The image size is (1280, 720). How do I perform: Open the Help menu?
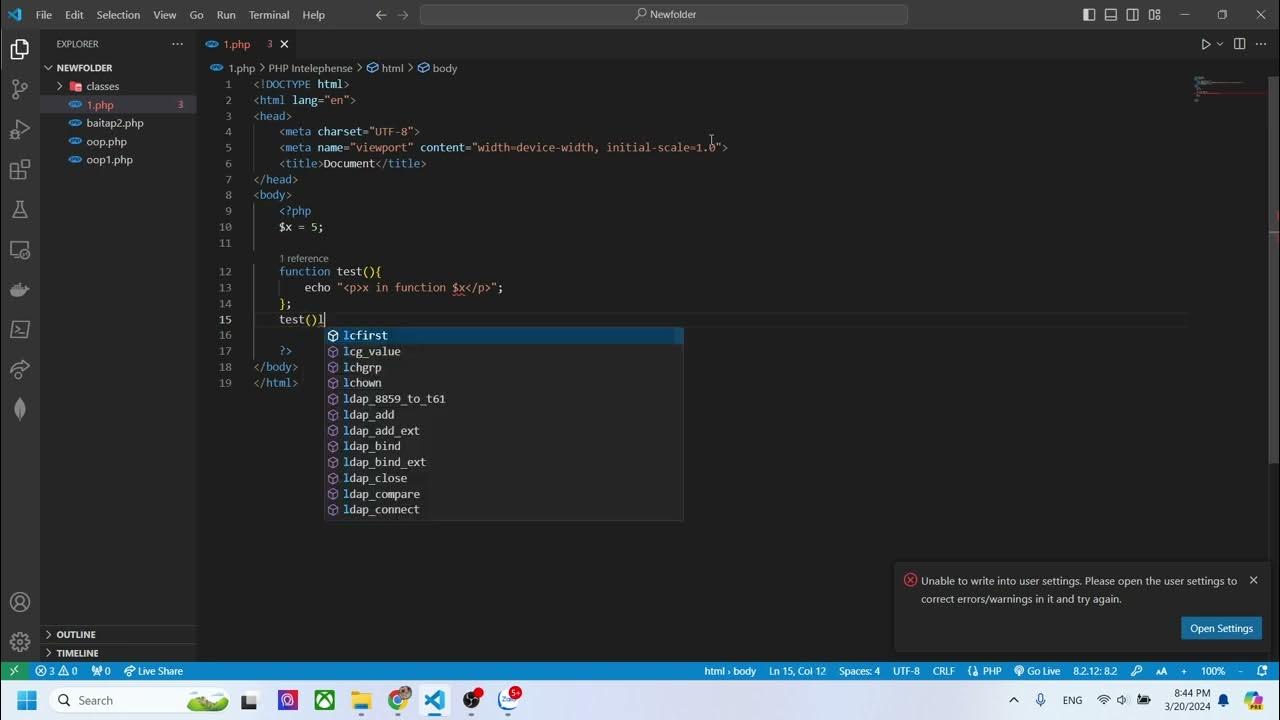tap(314, 15)
